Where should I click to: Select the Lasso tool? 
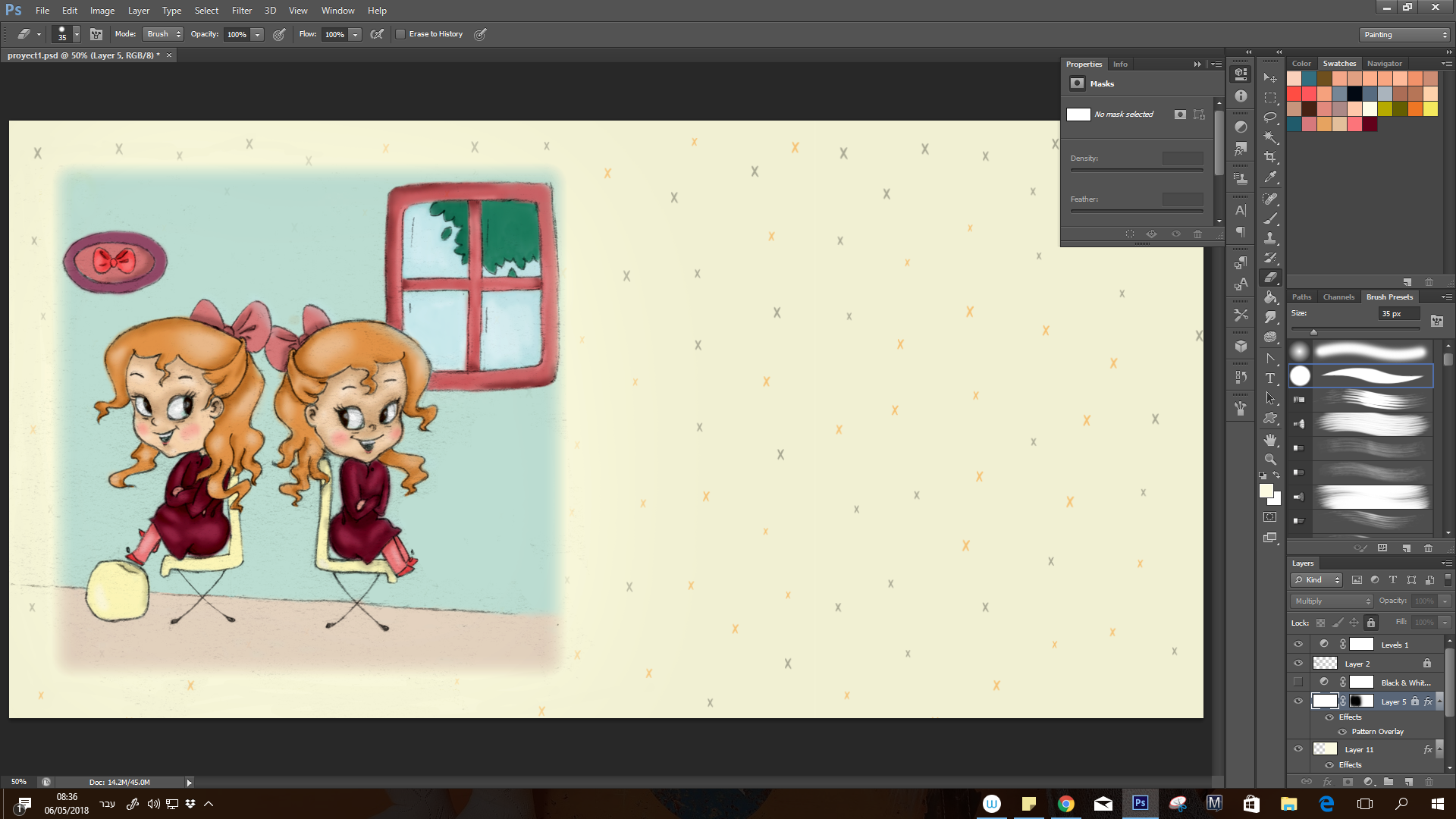(x=1271, y=118)
